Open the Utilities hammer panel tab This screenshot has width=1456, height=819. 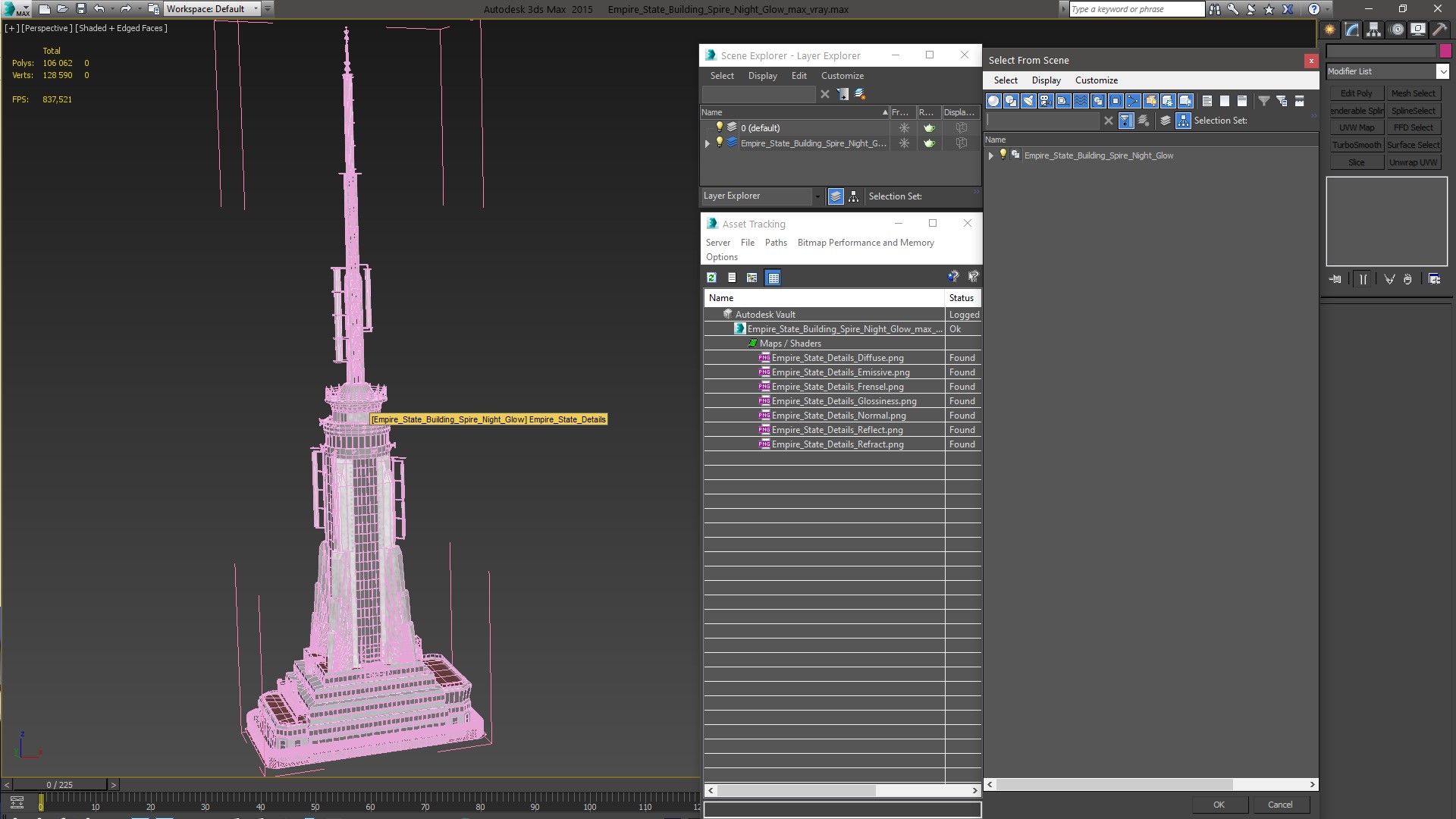pyautogui.click(x=1439, y=30)
